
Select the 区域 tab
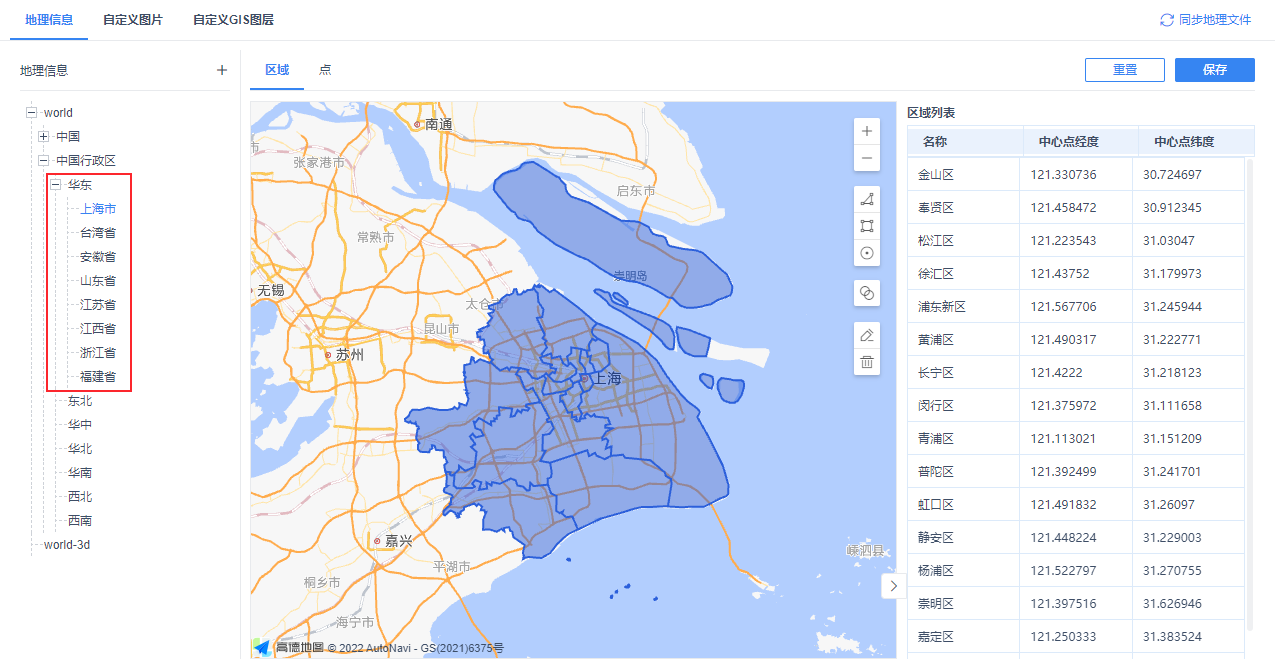coord(277,70)
